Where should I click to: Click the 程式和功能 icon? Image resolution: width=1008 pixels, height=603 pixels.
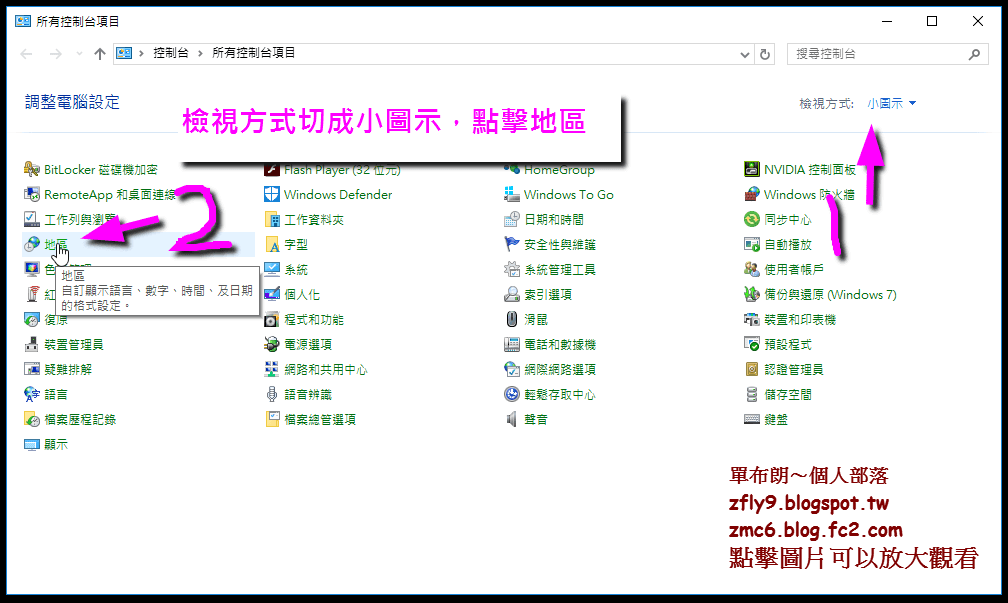(x=272, y=320)
